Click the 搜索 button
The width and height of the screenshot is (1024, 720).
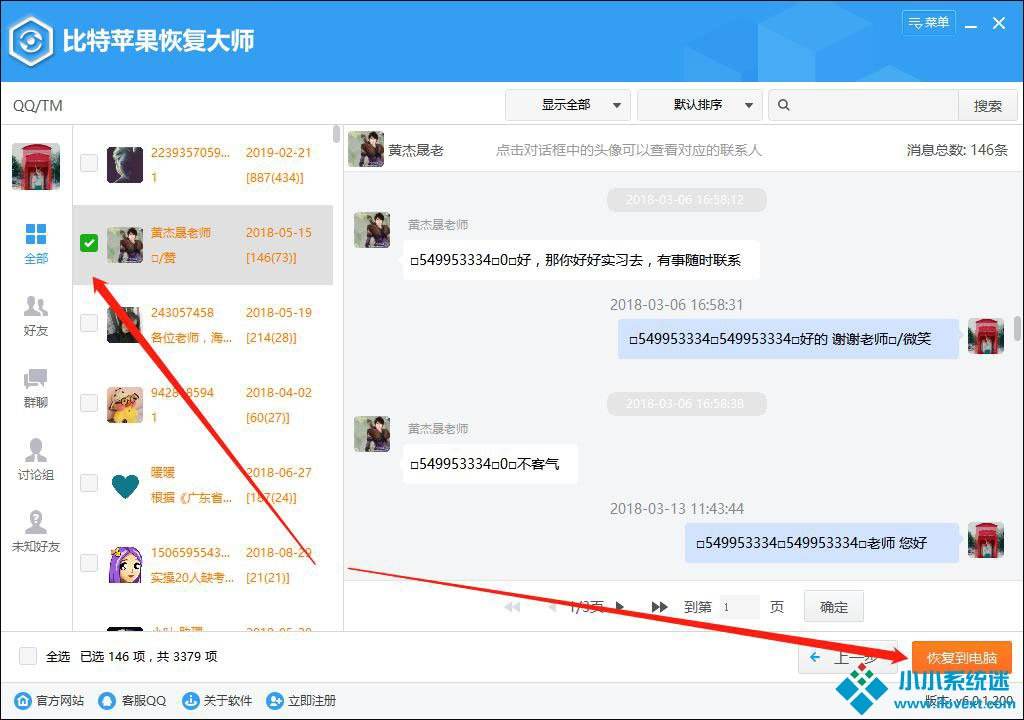tap(987, 106)
